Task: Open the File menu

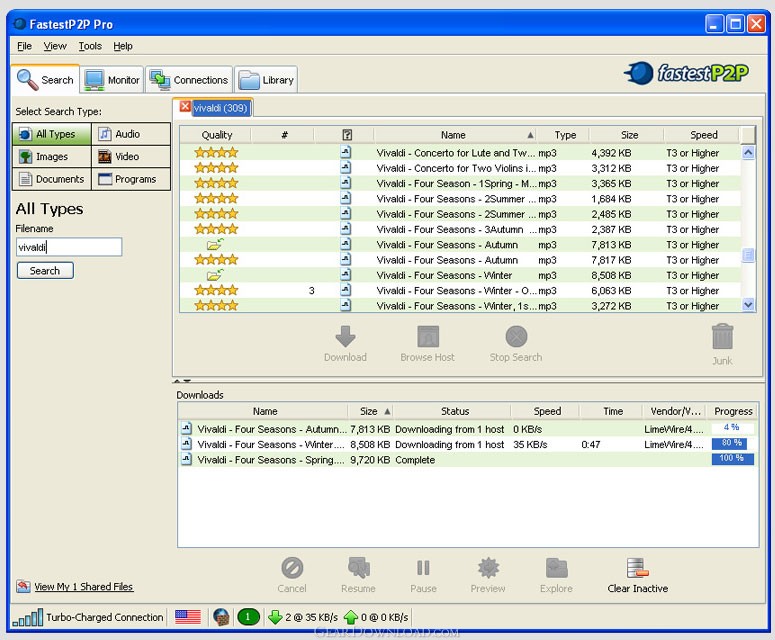Action: (x=24, y=46)
